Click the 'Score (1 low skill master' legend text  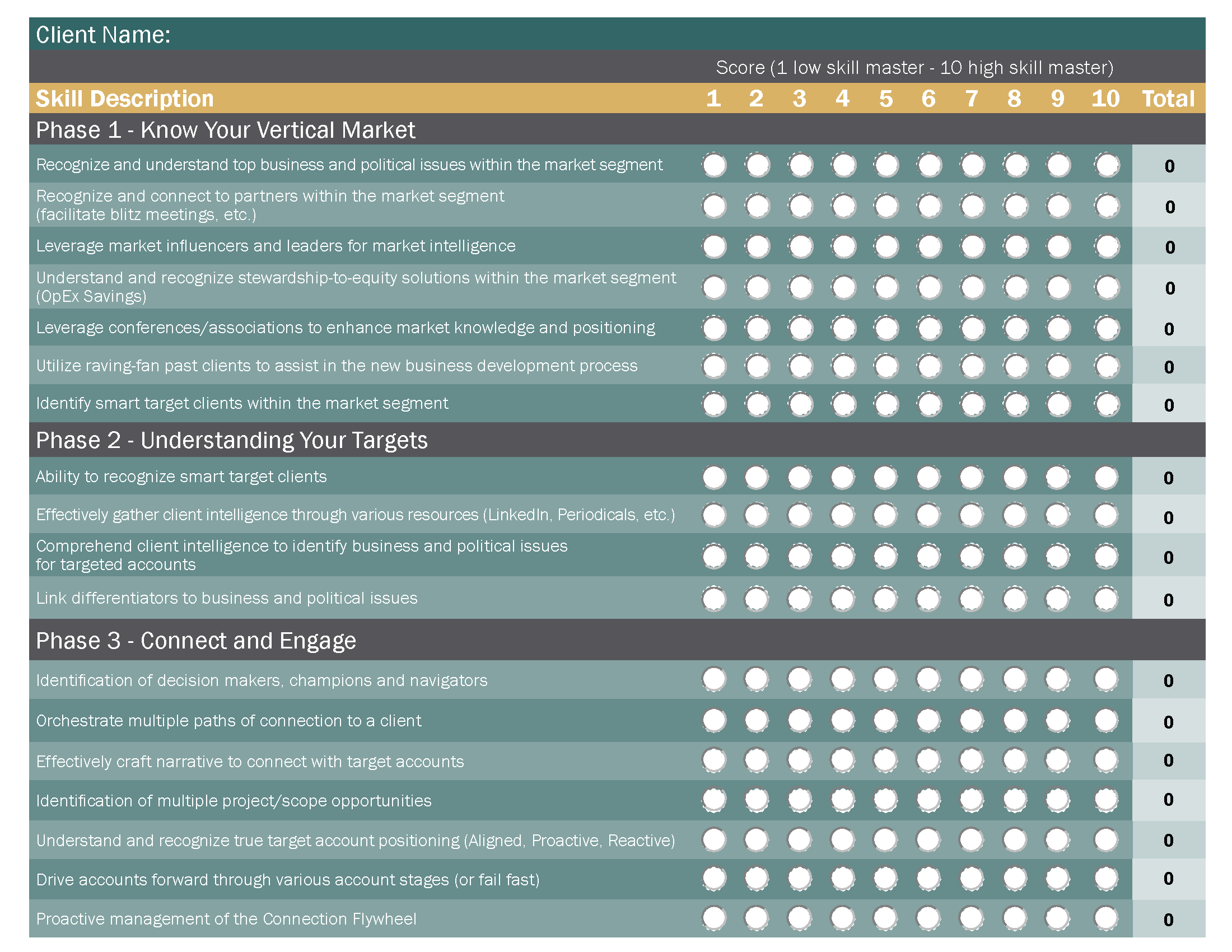[x=915, y=68]
